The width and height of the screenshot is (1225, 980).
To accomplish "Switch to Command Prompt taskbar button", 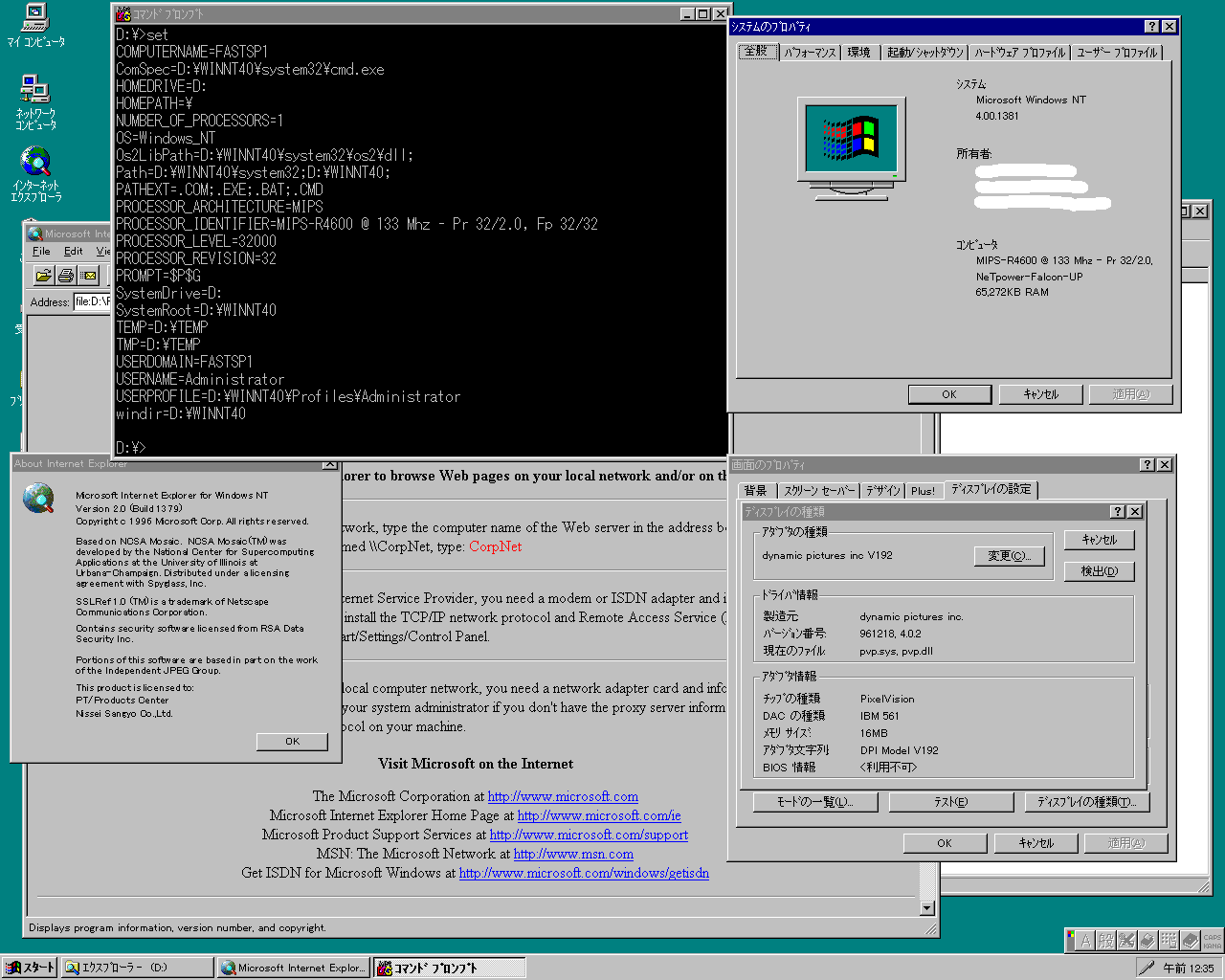I will point(449,968).
